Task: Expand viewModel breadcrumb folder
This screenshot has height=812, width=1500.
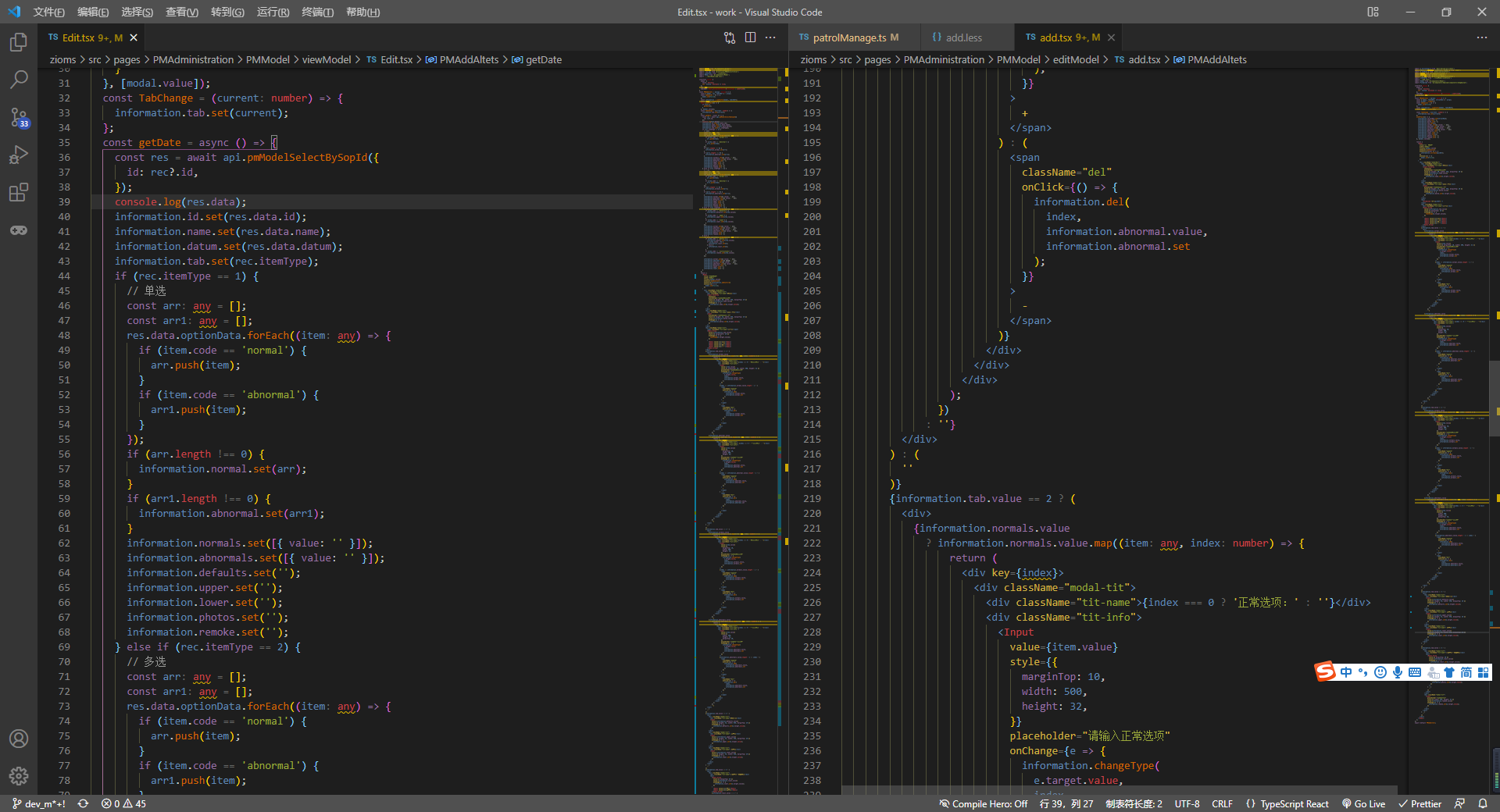Action: point(327,59)
